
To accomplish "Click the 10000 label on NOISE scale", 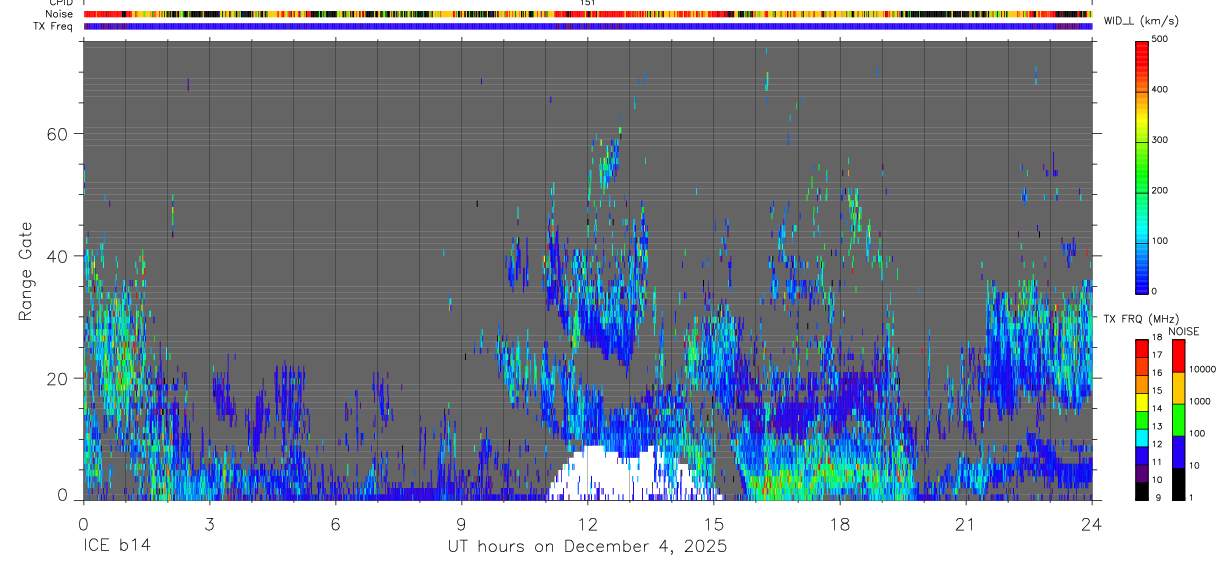I will (x=1203, y=369).
